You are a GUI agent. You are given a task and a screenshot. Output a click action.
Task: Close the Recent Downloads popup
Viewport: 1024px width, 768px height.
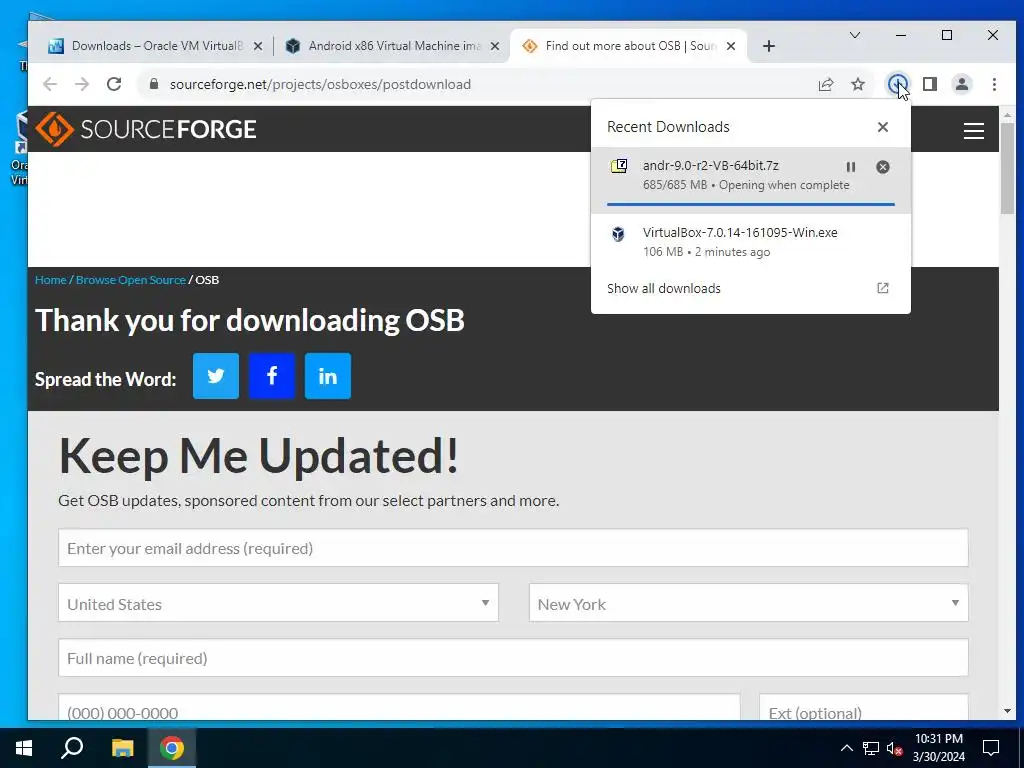tap(882, 127)
